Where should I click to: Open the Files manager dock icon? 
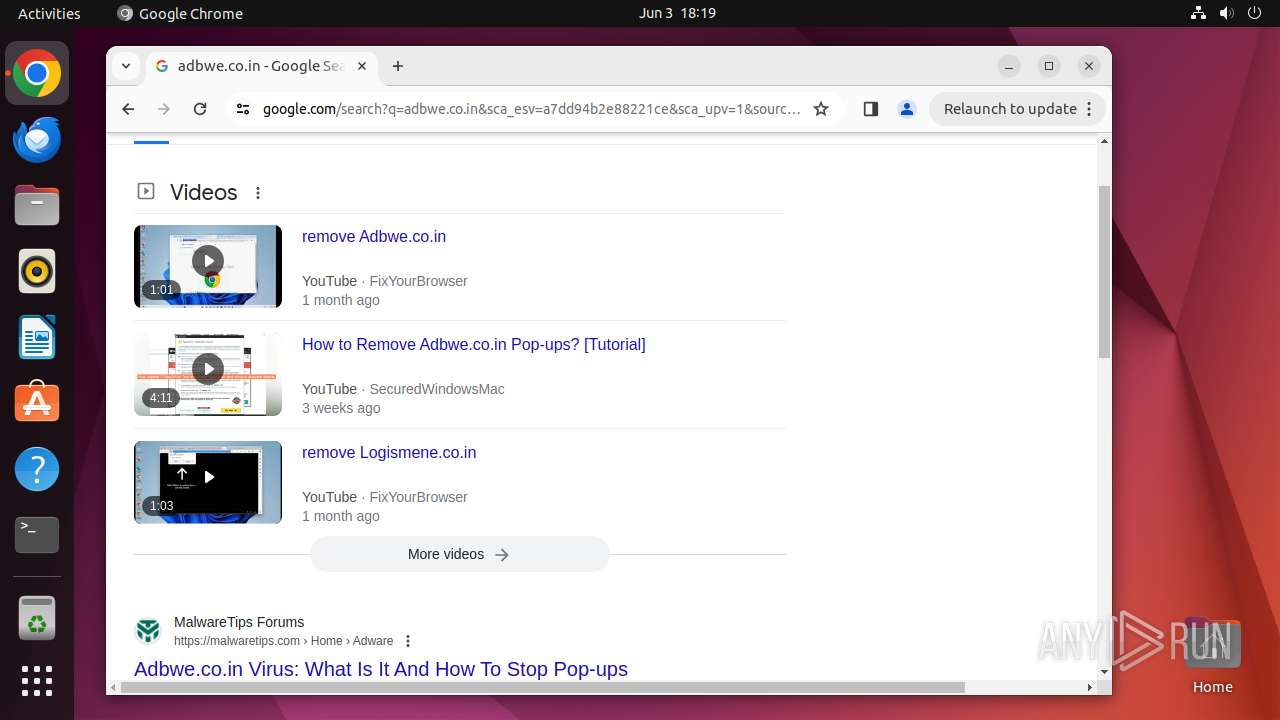37,206
